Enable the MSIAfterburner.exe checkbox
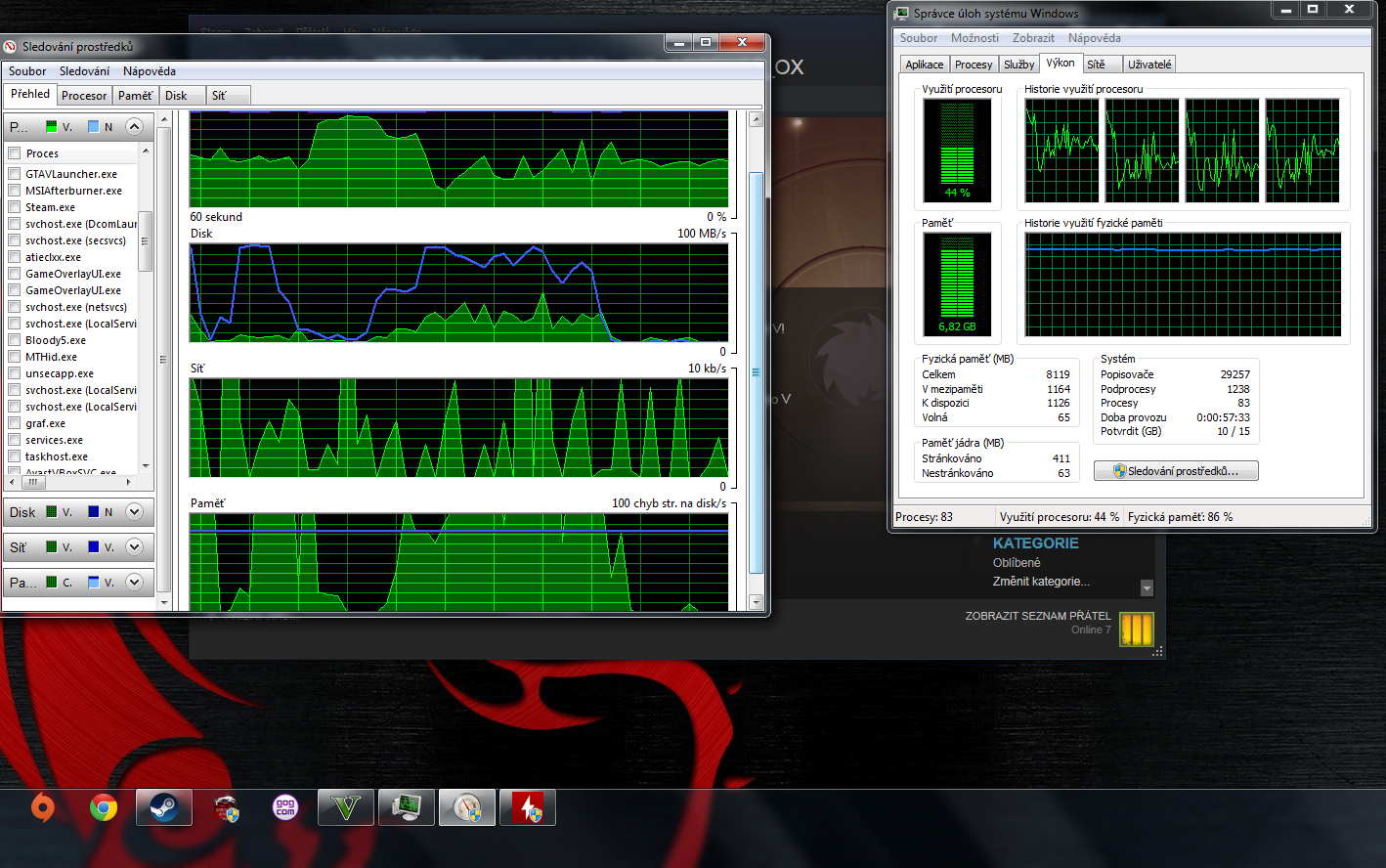Viewport: 1386px width, 868px height. (x=15, y=191)
